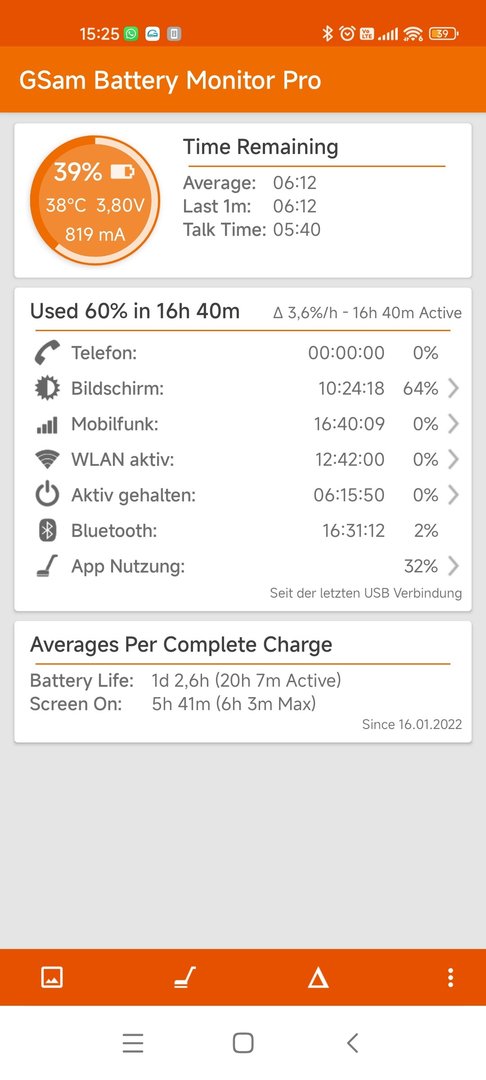Expand Mobilfunk details chevron
This screenshot has height=1080, width=486.
click(x=453, y=424)
